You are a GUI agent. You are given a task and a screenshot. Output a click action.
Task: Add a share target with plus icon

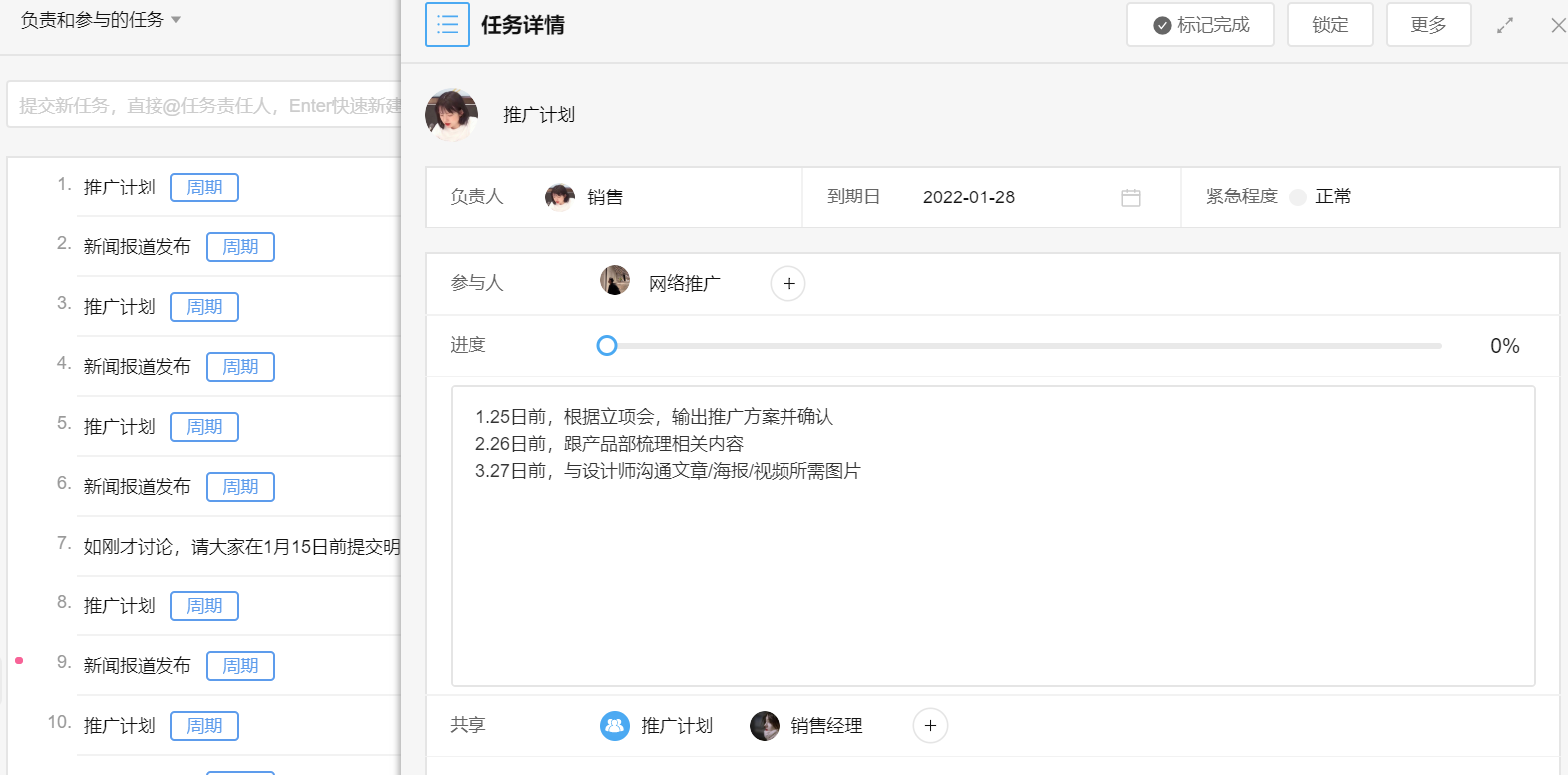click(929, 726)
